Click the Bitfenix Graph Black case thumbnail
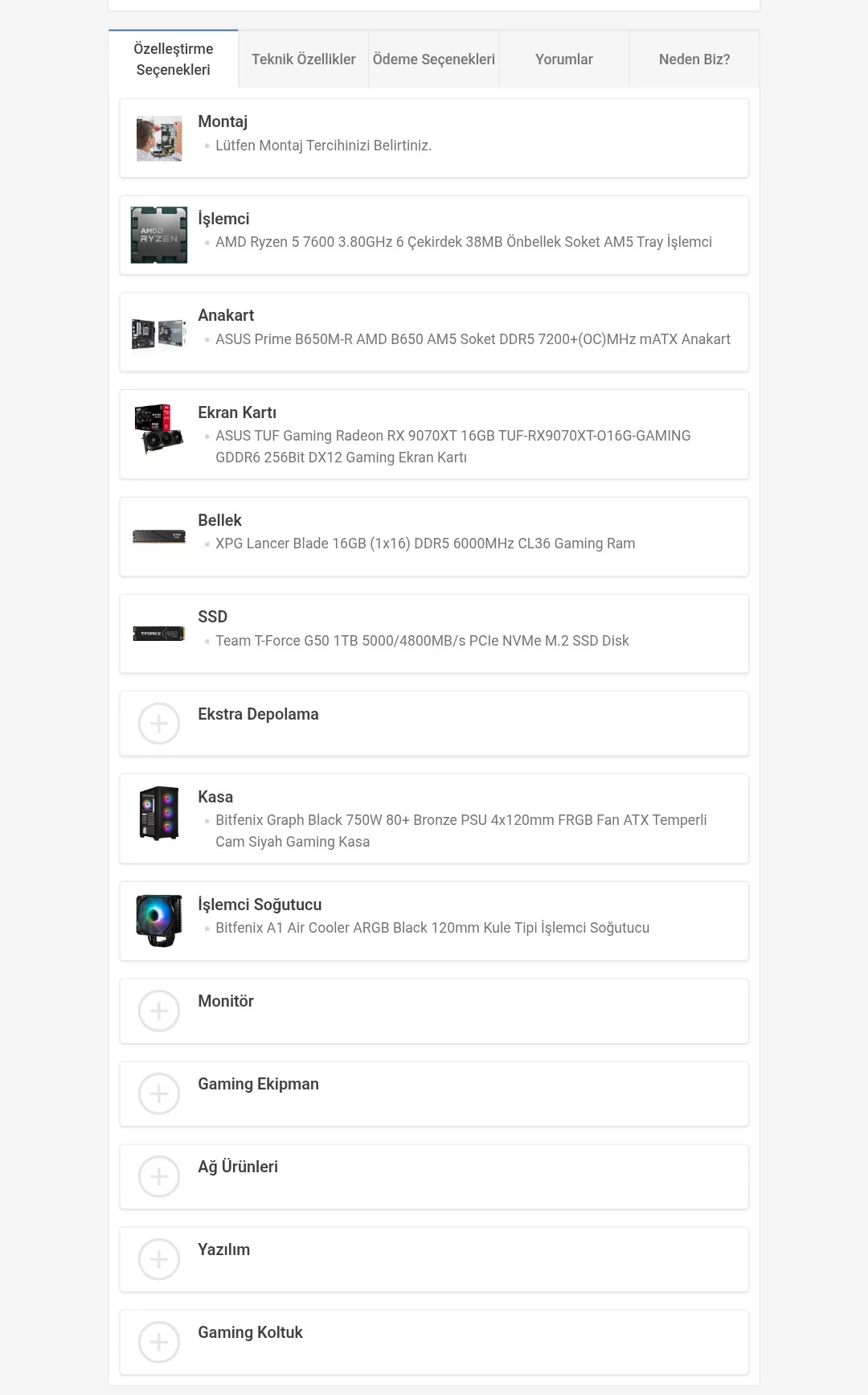The height and width of the screenshot is (1395, 868). [159, 813]
